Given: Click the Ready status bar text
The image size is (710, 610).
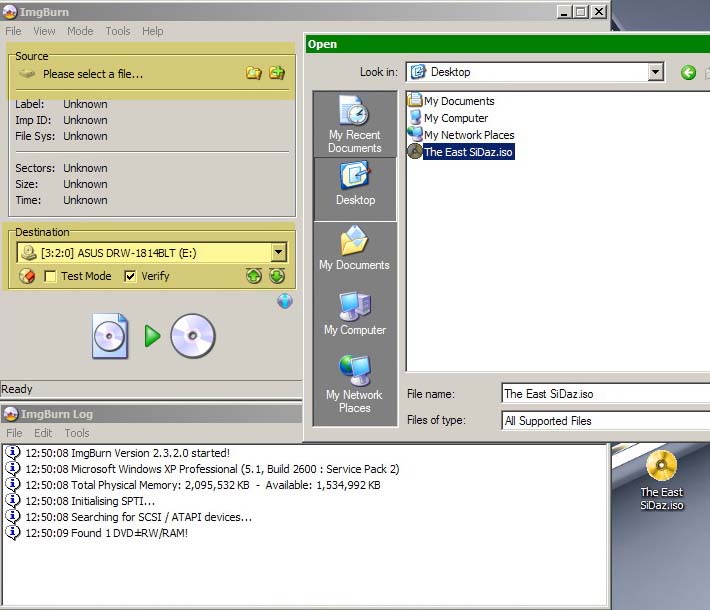Looking at the screenshot, I should coord(17,389).
